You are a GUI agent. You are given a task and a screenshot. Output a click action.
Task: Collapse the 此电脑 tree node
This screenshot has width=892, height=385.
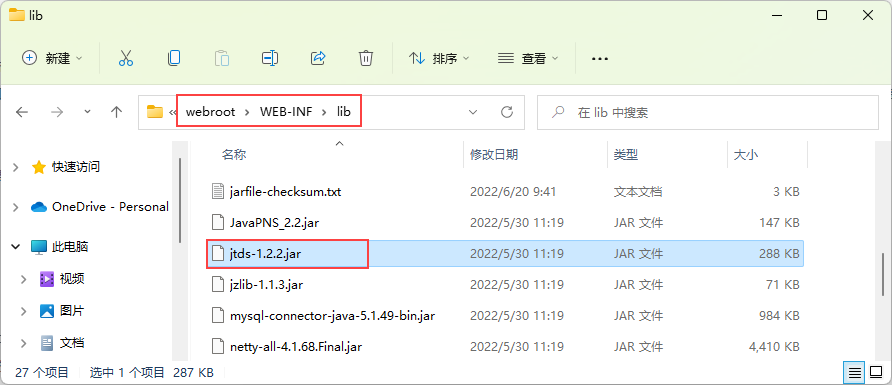tap(16, 247)
